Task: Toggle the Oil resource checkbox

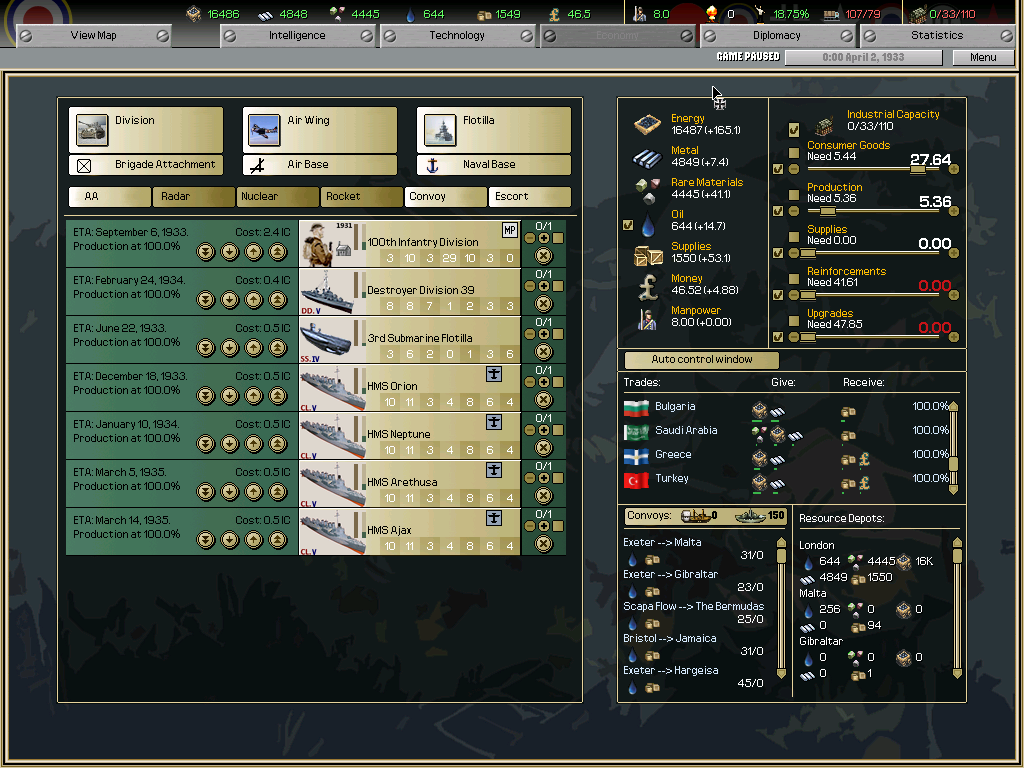Action: [628, 225]
